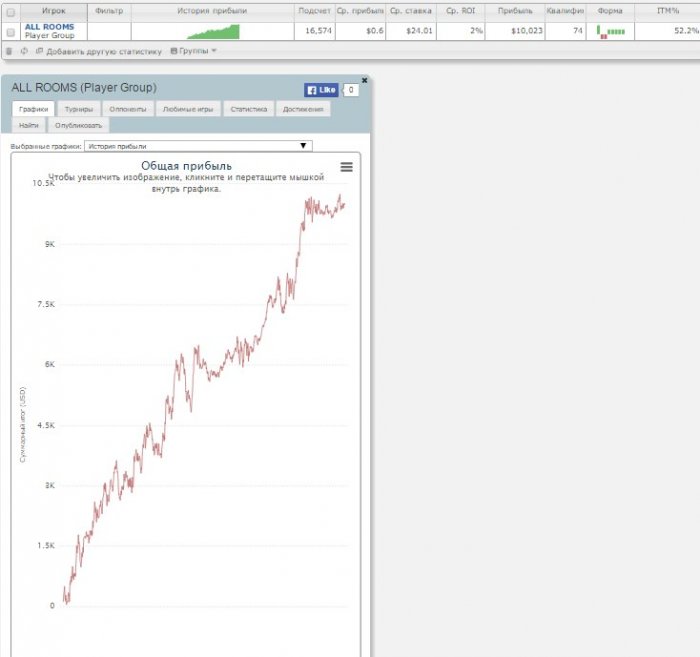Close the ALL ROOMS panel
This screenshot has height=657, width=700.
(364, 80)
